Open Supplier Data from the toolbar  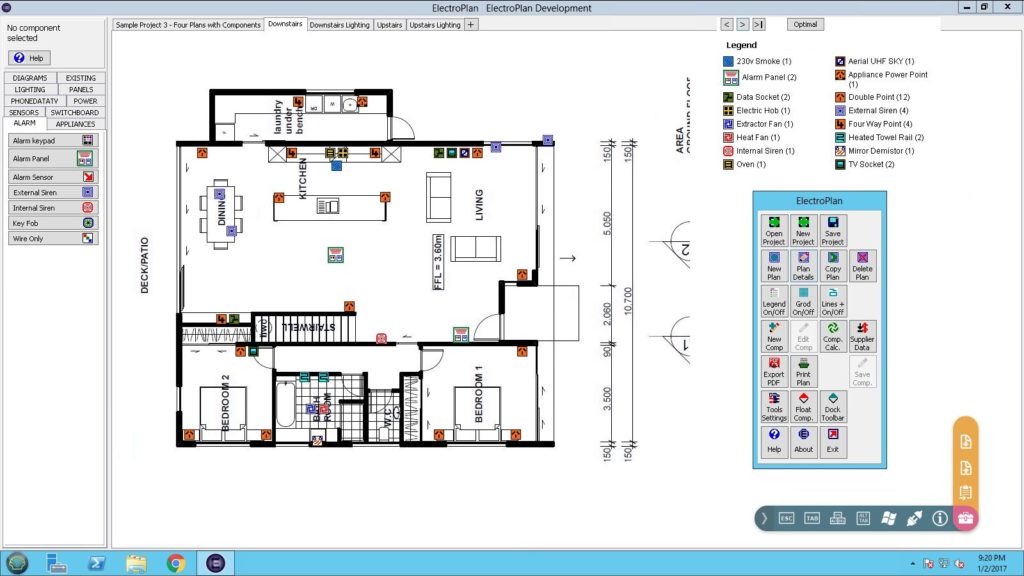point(862,336)
